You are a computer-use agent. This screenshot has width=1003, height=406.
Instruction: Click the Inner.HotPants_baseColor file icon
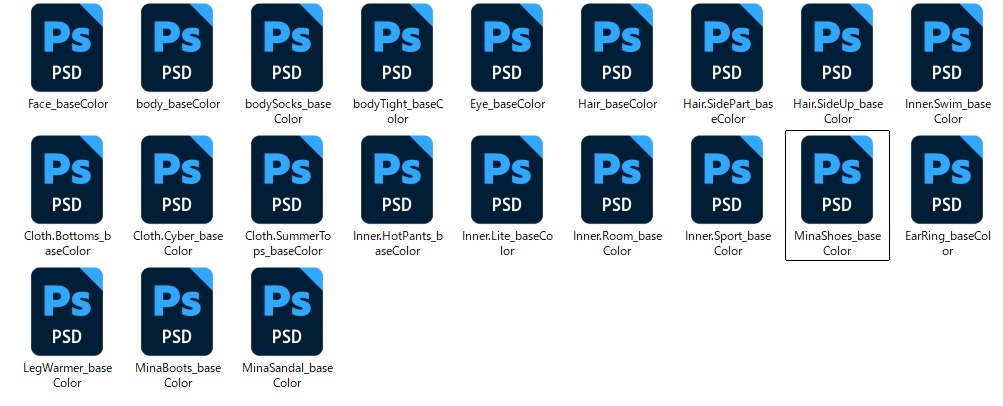[x=397, y=180]
